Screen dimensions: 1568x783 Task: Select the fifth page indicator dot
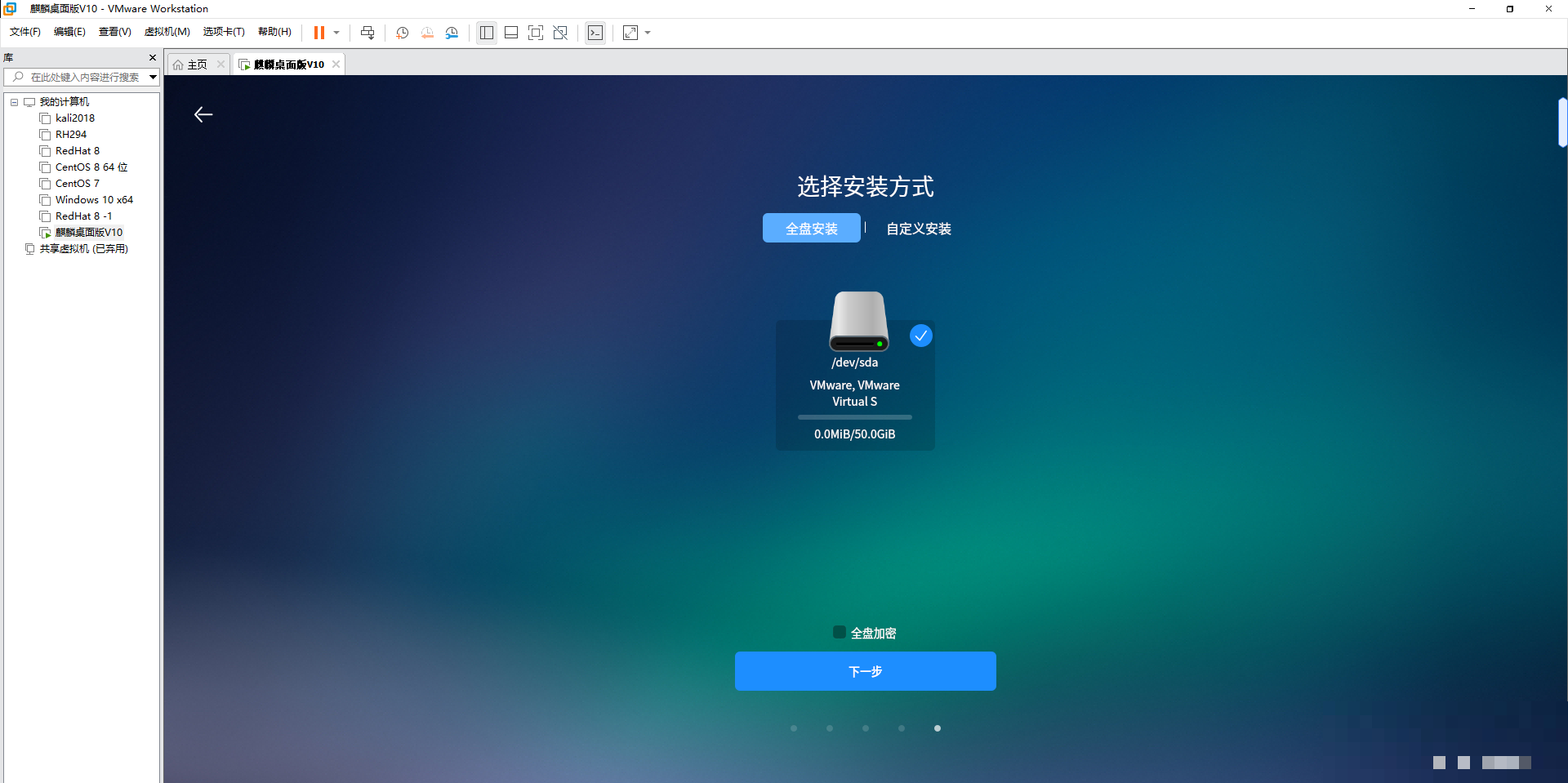point(938,727)
